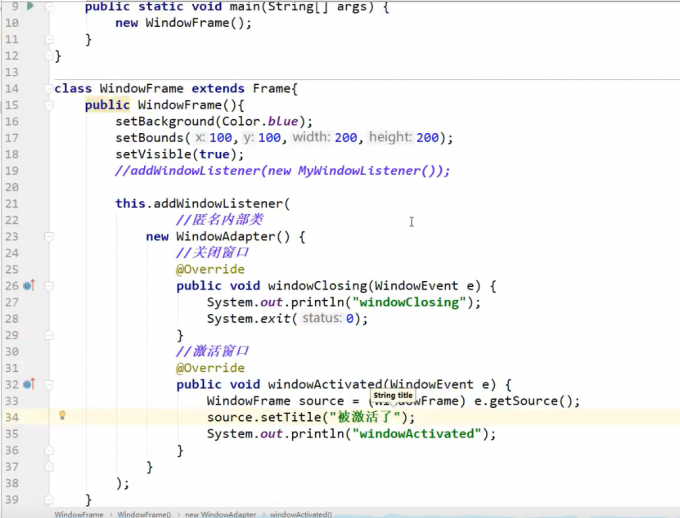680x518 pixels.
Task: Collapse the WindowFrame constructor fold on line 15
Action: (47, 105)
